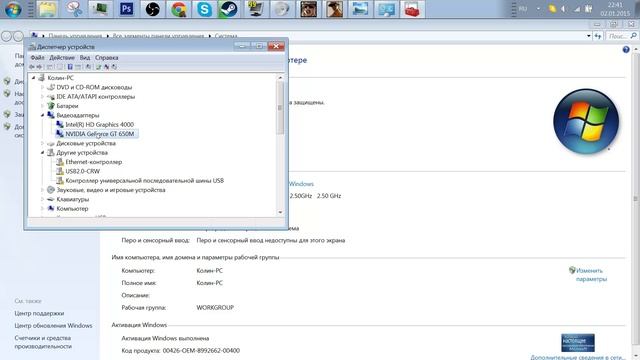Screen dimensions: 640x360
Task: Open the Действие menu
Action: [x=62, y=58]
